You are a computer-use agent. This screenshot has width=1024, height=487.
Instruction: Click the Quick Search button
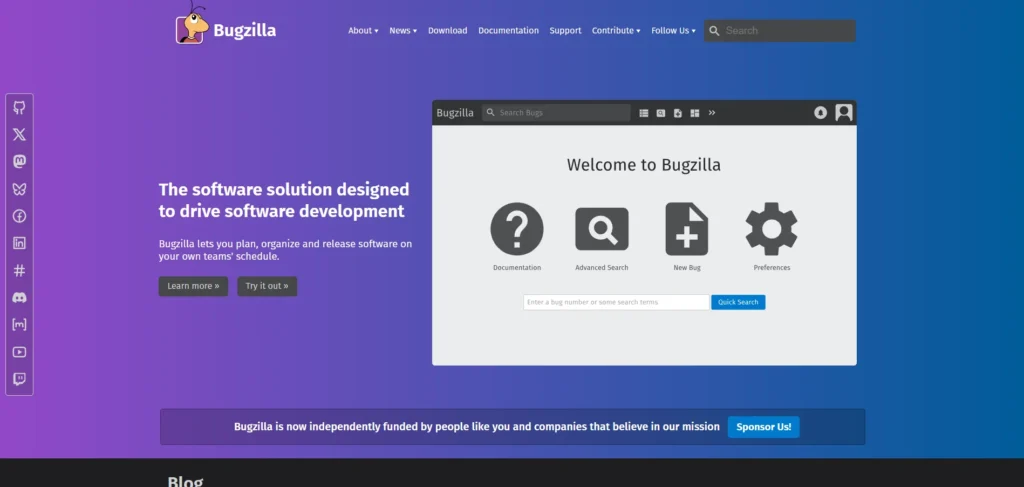[738, 302]
